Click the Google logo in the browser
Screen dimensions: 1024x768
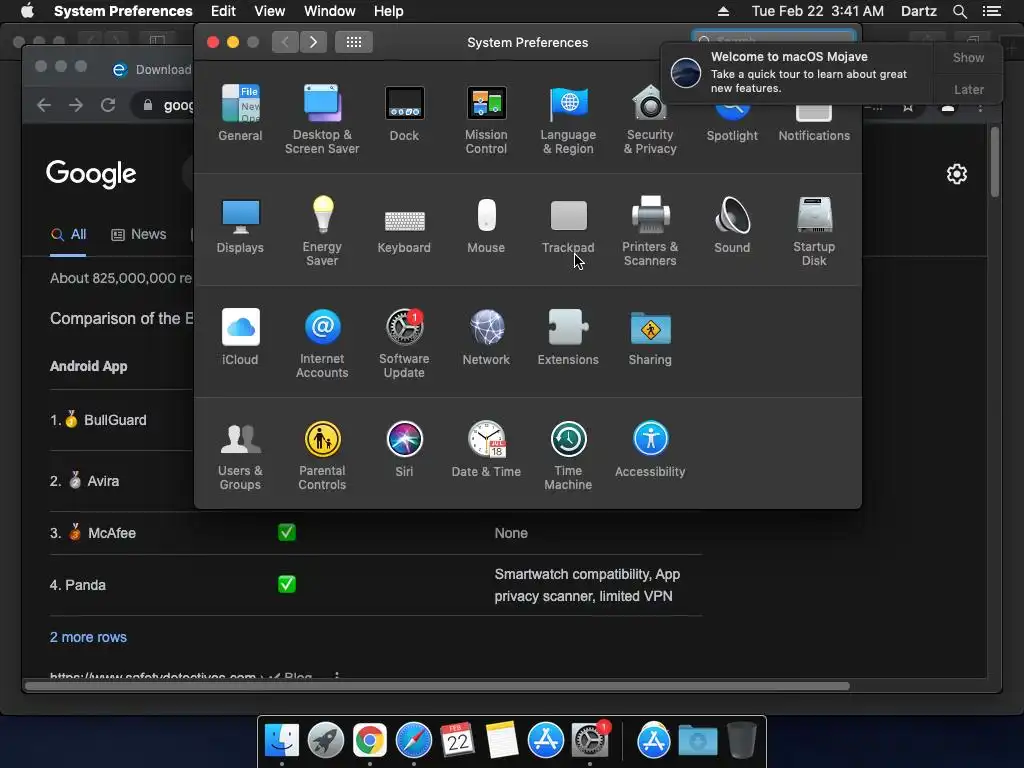91,174
